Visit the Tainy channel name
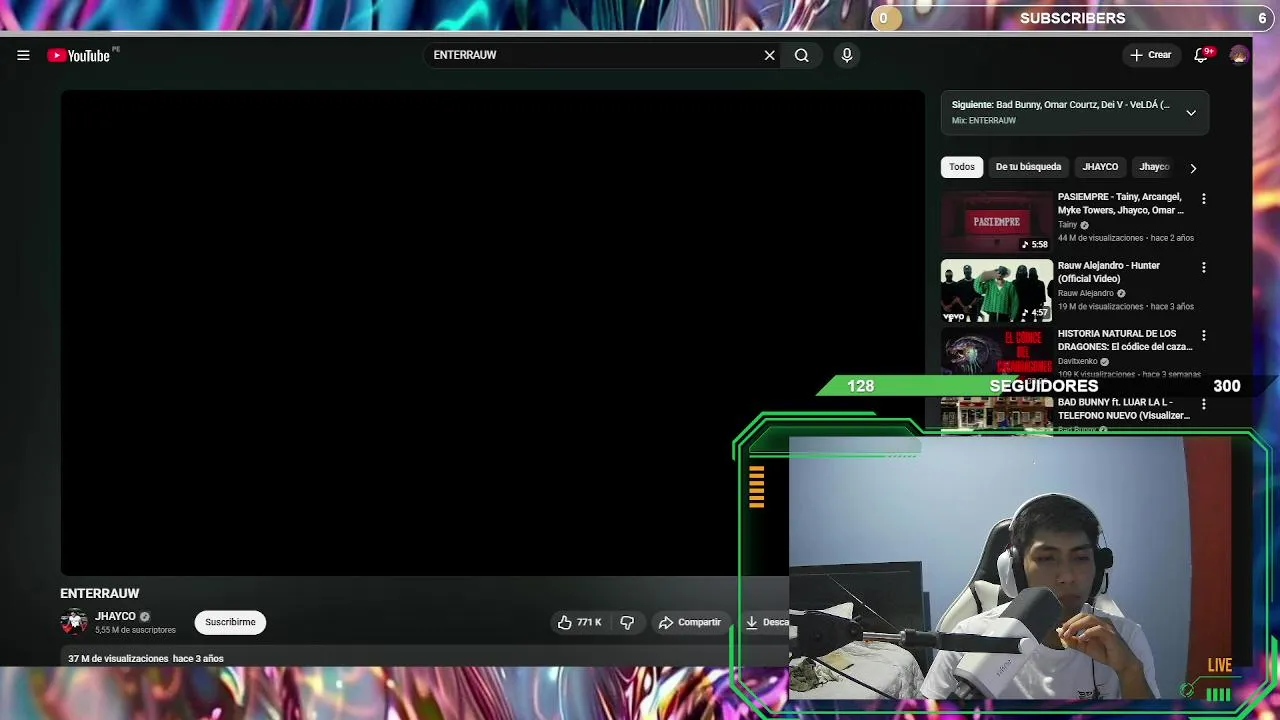The height and width of the screenshot is (720, 1280). [1067, 225]
